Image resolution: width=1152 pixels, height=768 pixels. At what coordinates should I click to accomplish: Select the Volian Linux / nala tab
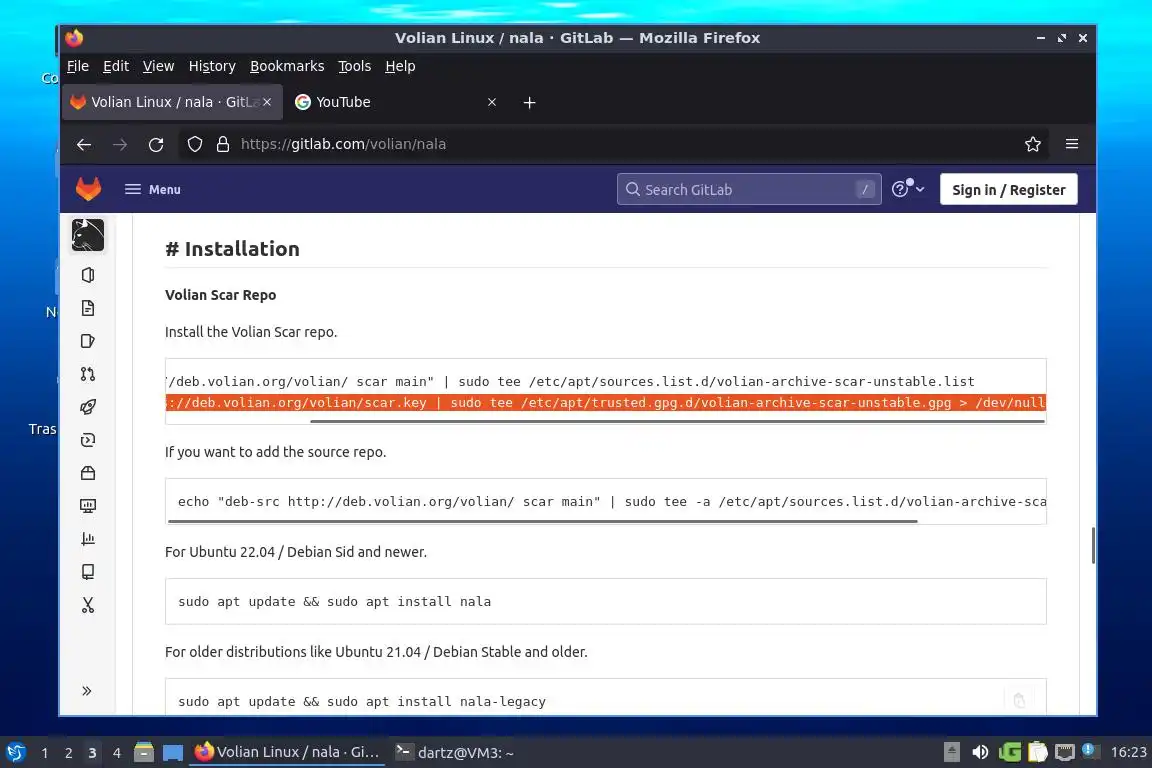click(172, 102)
